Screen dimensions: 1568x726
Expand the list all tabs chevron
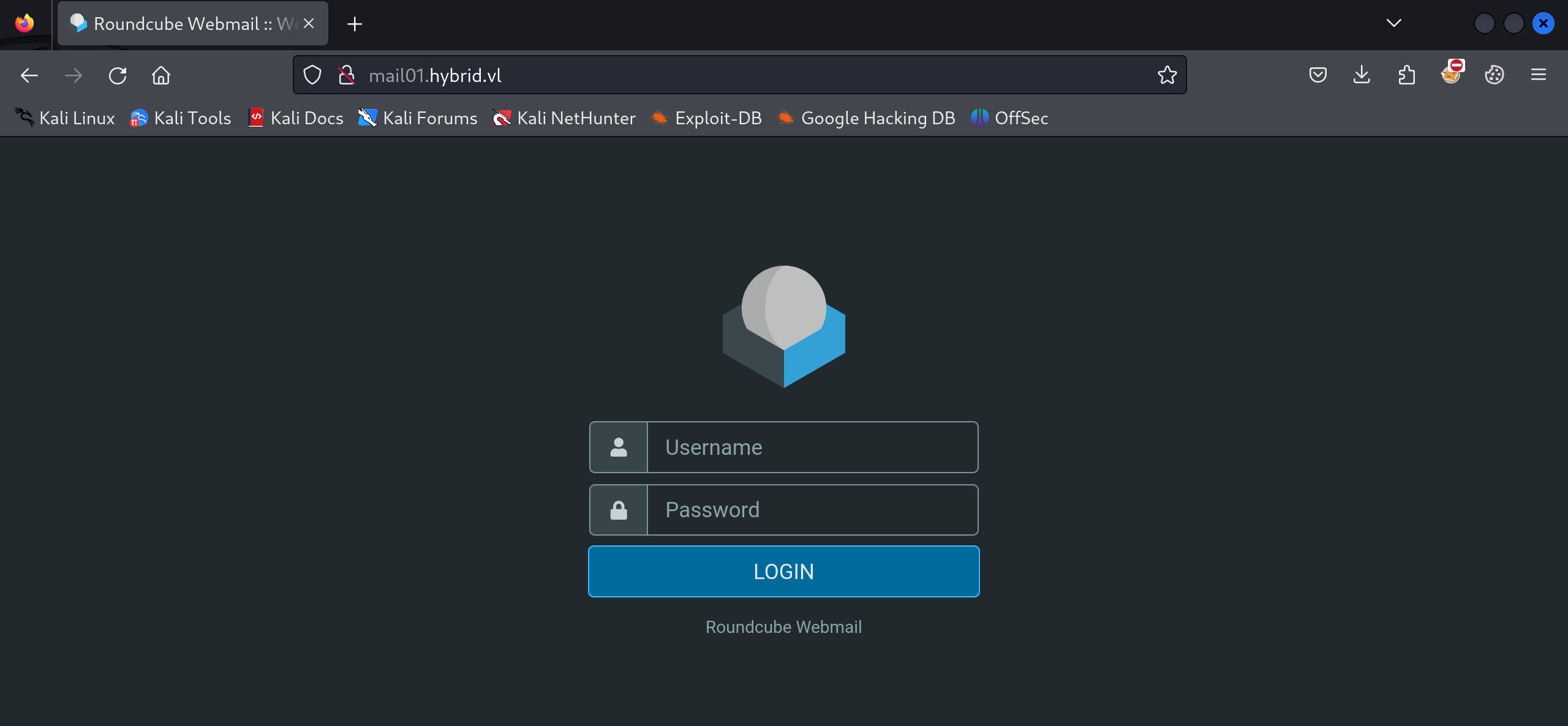click(1393, 23)
